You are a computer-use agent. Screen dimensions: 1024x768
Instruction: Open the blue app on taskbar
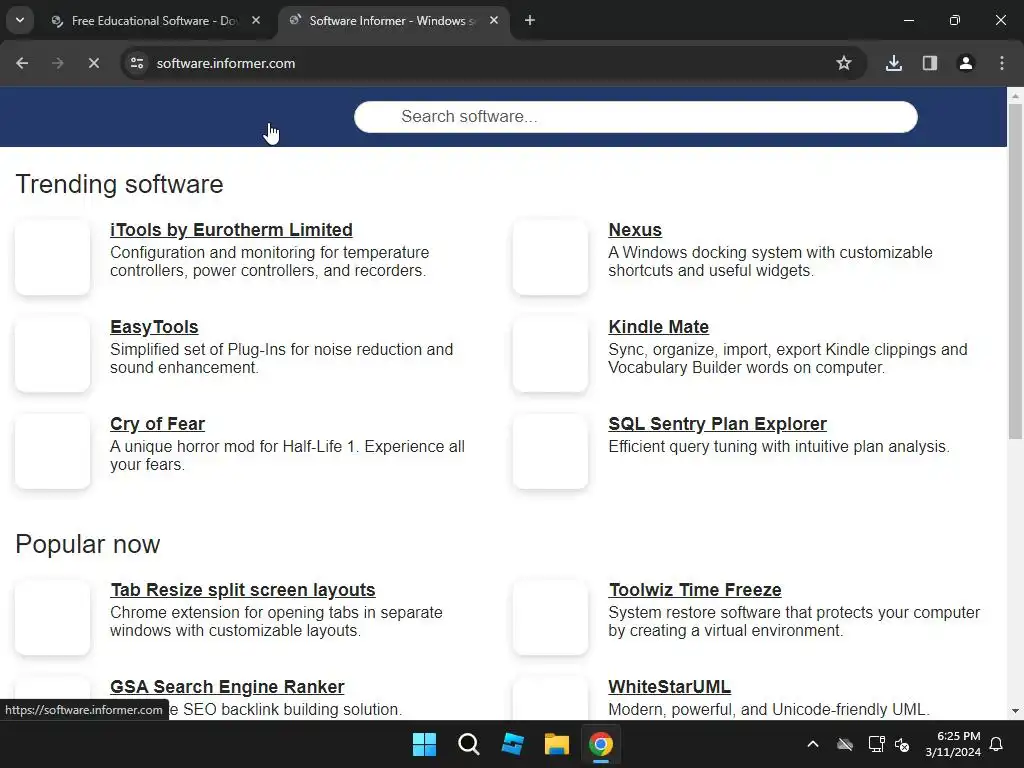(513, 744)
